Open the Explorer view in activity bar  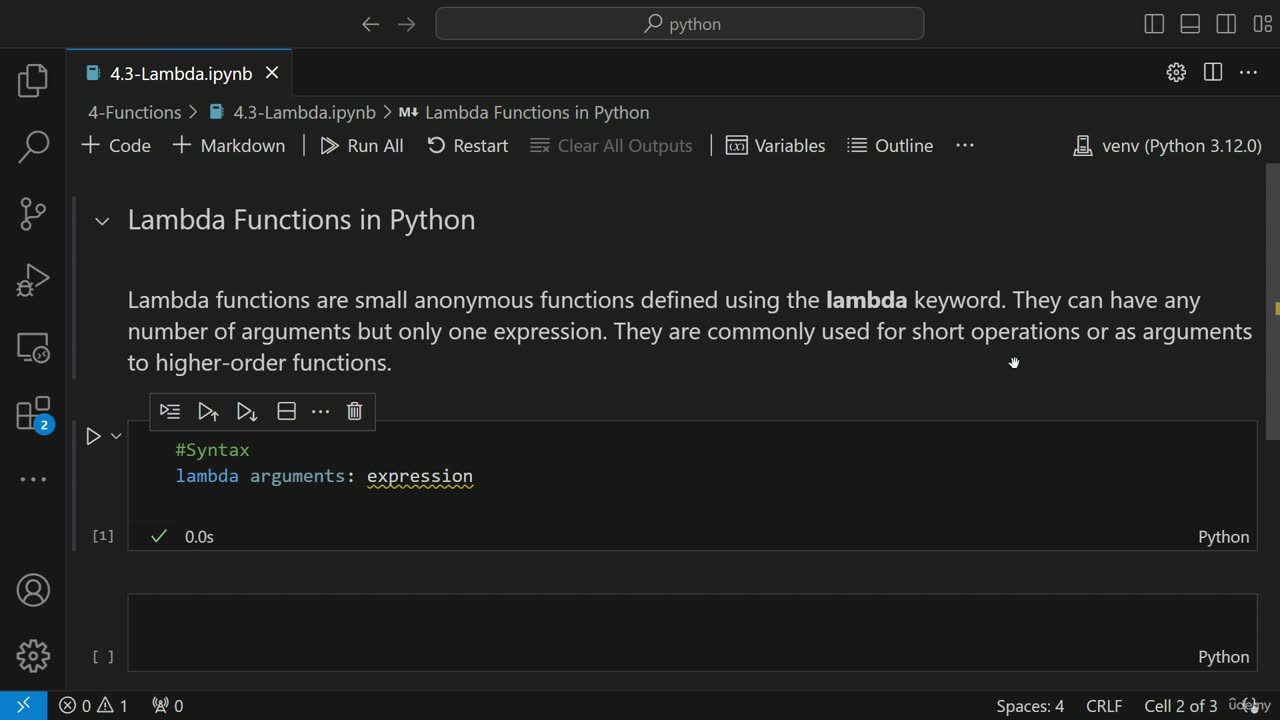33,80
